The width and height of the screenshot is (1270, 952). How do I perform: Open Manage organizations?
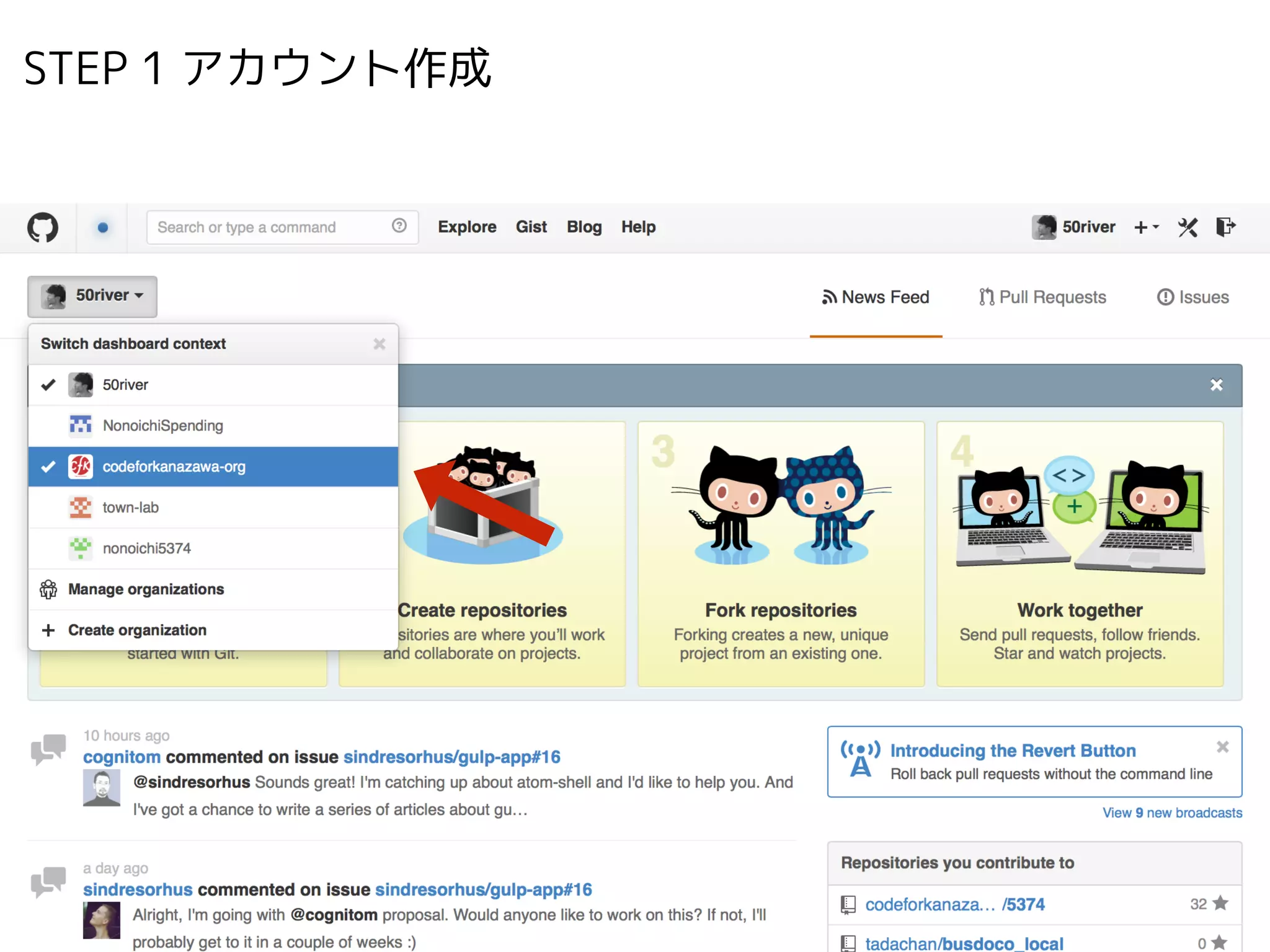coord(146,589)
